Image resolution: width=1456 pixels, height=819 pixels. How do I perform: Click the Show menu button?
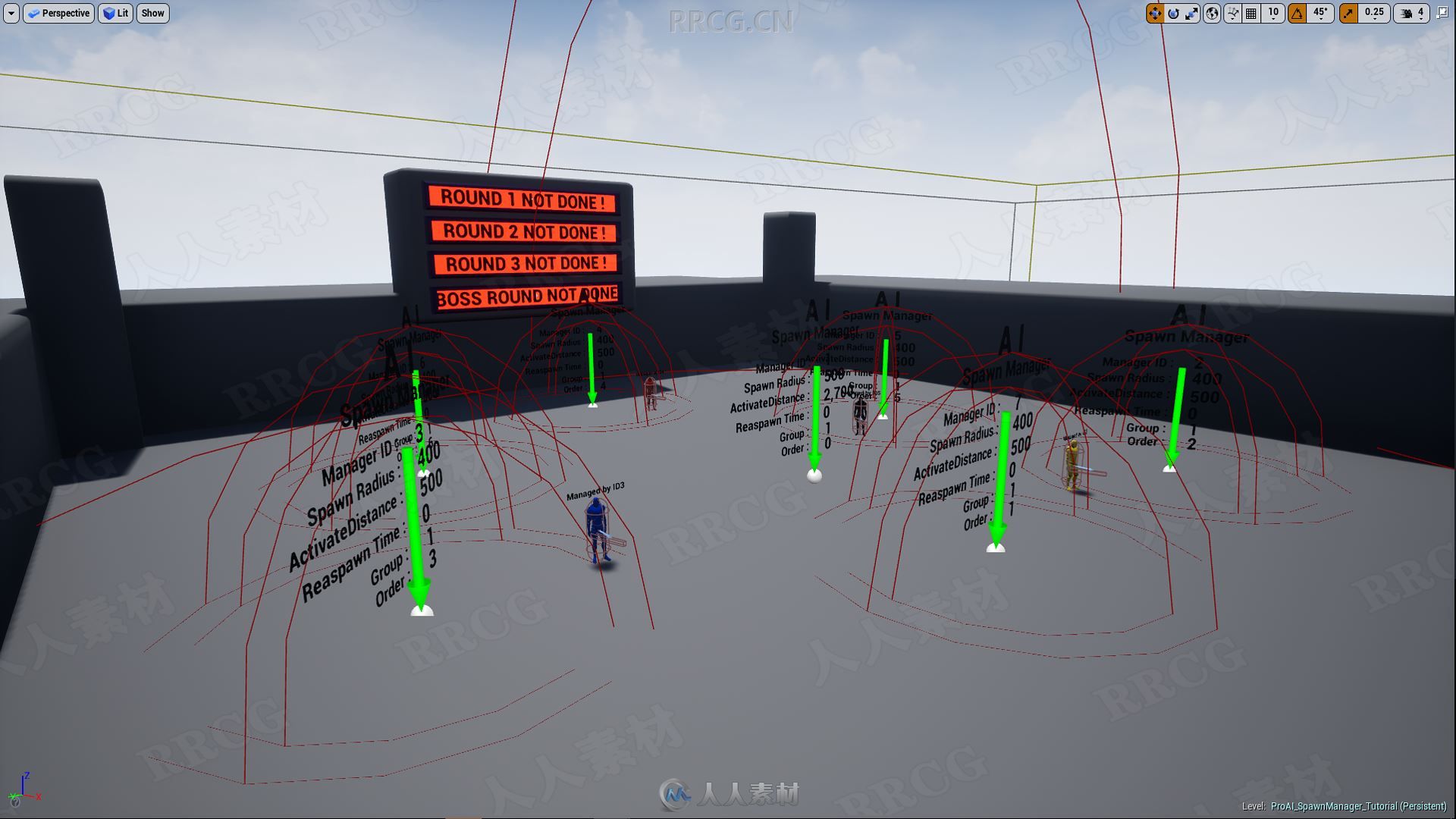(x=152, y=12)
